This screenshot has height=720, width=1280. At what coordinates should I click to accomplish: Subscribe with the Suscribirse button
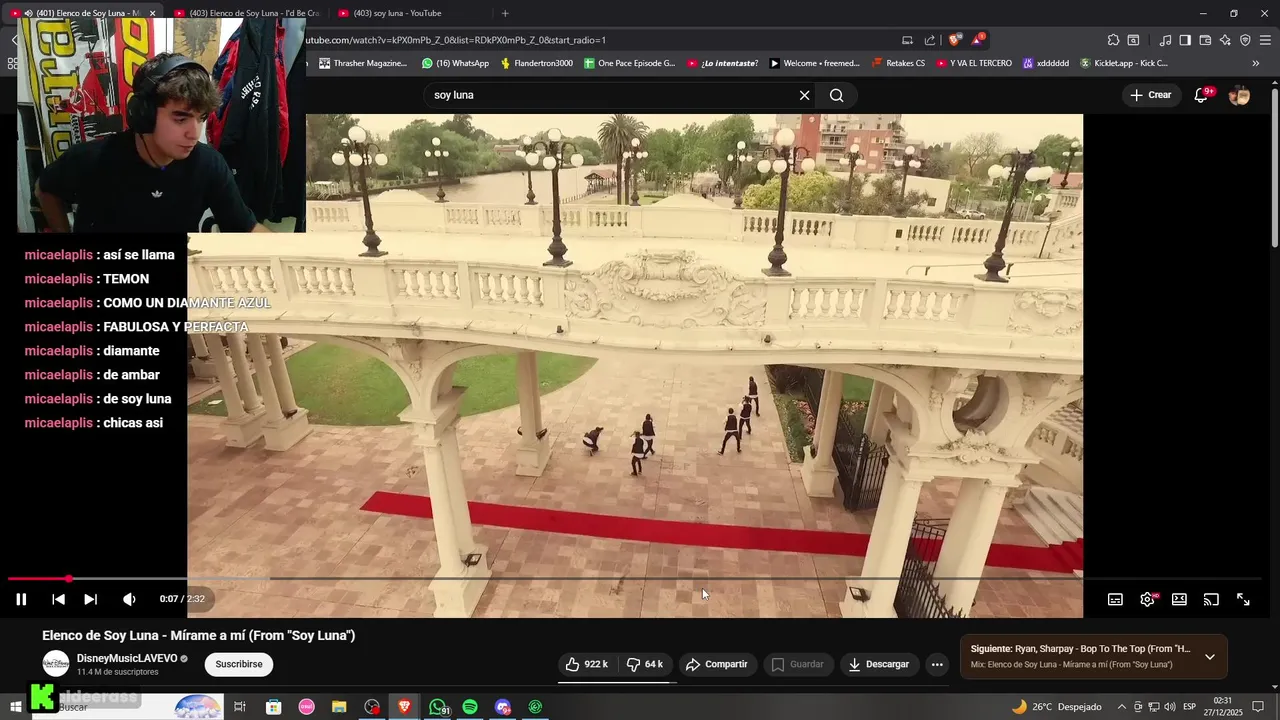[239, 664]
